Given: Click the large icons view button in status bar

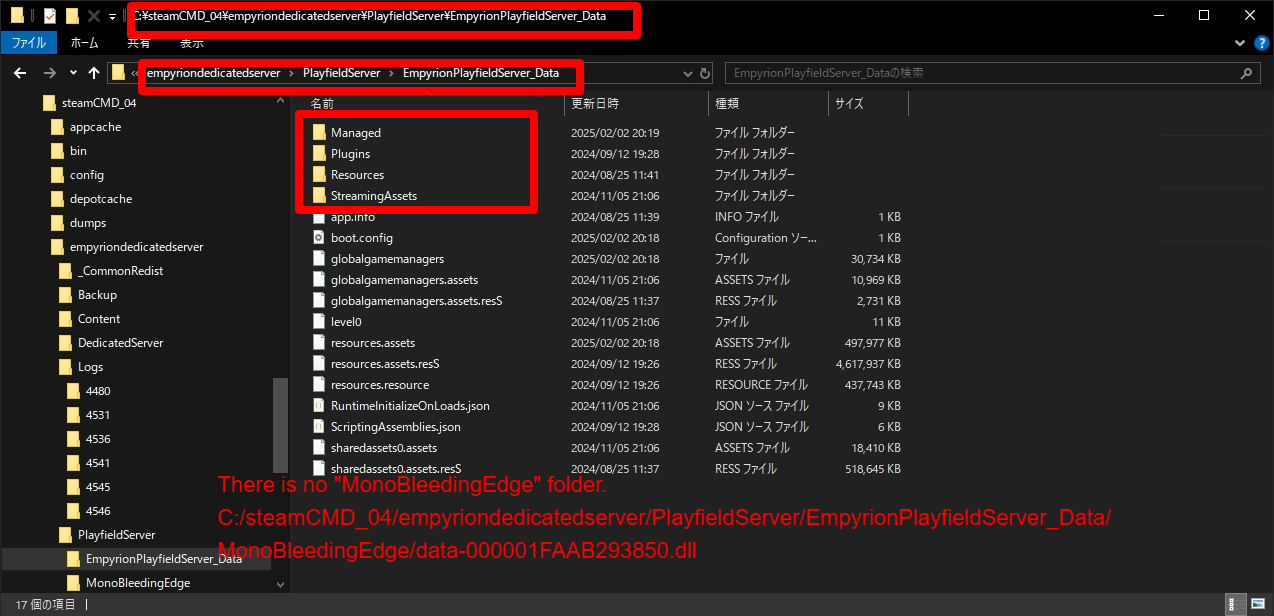Looking at the screenshot, I should coord(1258,604).
